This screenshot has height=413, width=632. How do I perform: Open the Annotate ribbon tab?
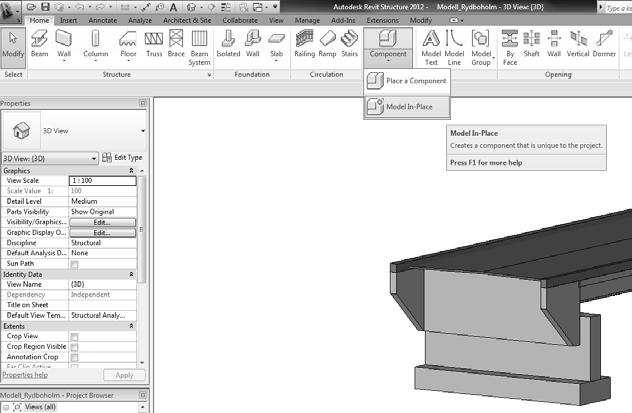(x=102, y=20)
